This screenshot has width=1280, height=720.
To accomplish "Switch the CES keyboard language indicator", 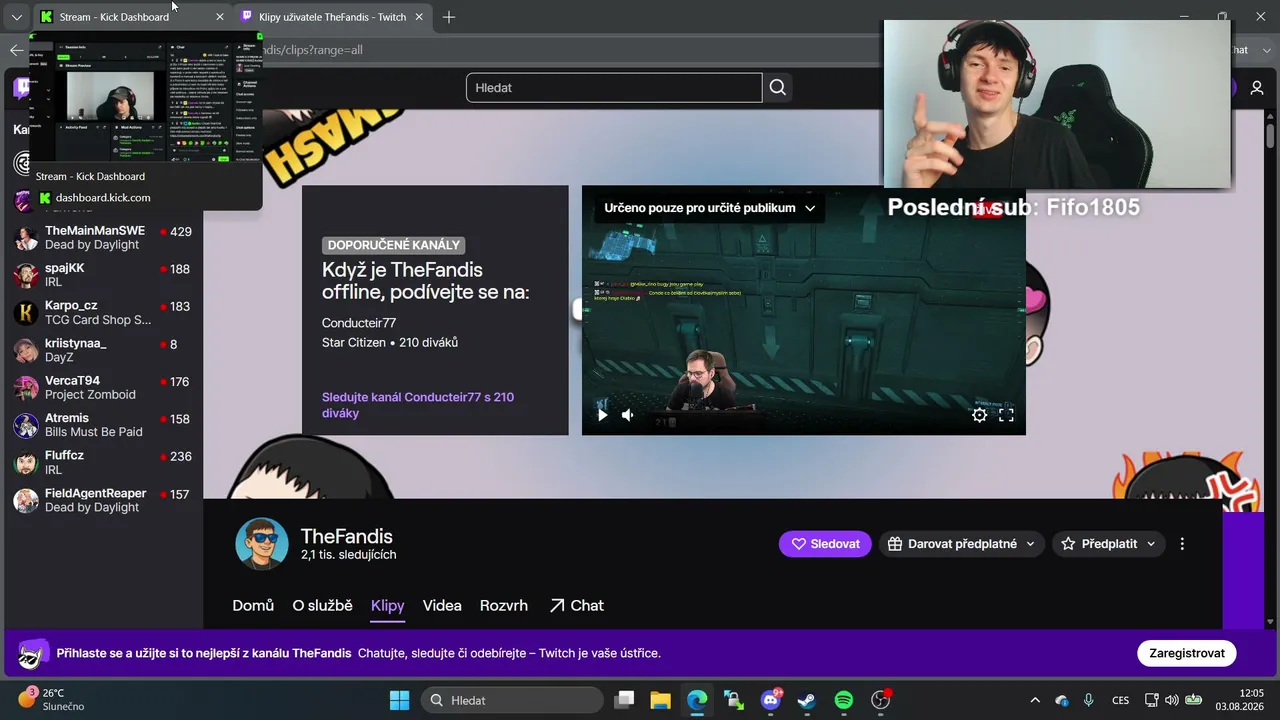I will pyautogui.click(x=1121, y=700).
